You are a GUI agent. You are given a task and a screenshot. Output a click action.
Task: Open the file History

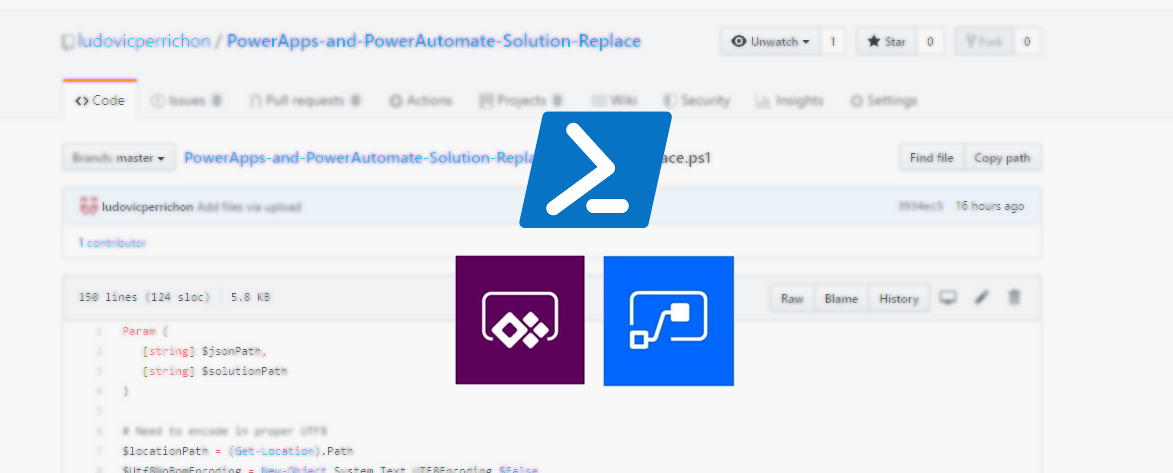pos(898,299)
